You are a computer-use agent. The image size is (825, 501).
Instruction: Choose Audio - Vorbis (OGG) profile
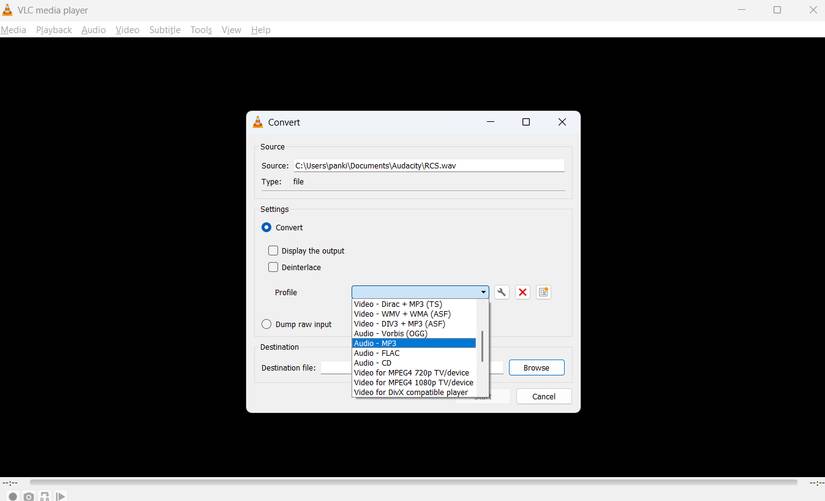414,334
